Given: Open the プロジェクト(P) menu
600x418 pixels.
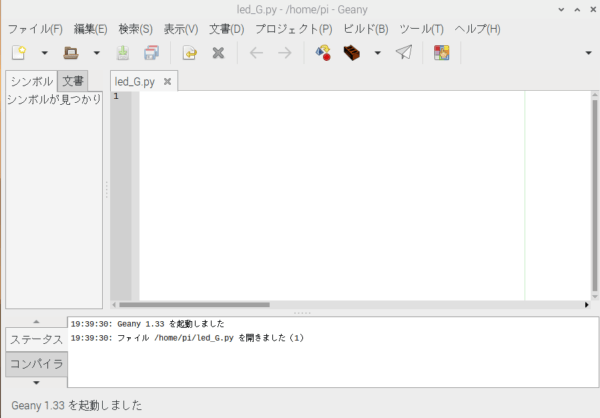Looking at the screenshot, I should (x=294, y=29).
